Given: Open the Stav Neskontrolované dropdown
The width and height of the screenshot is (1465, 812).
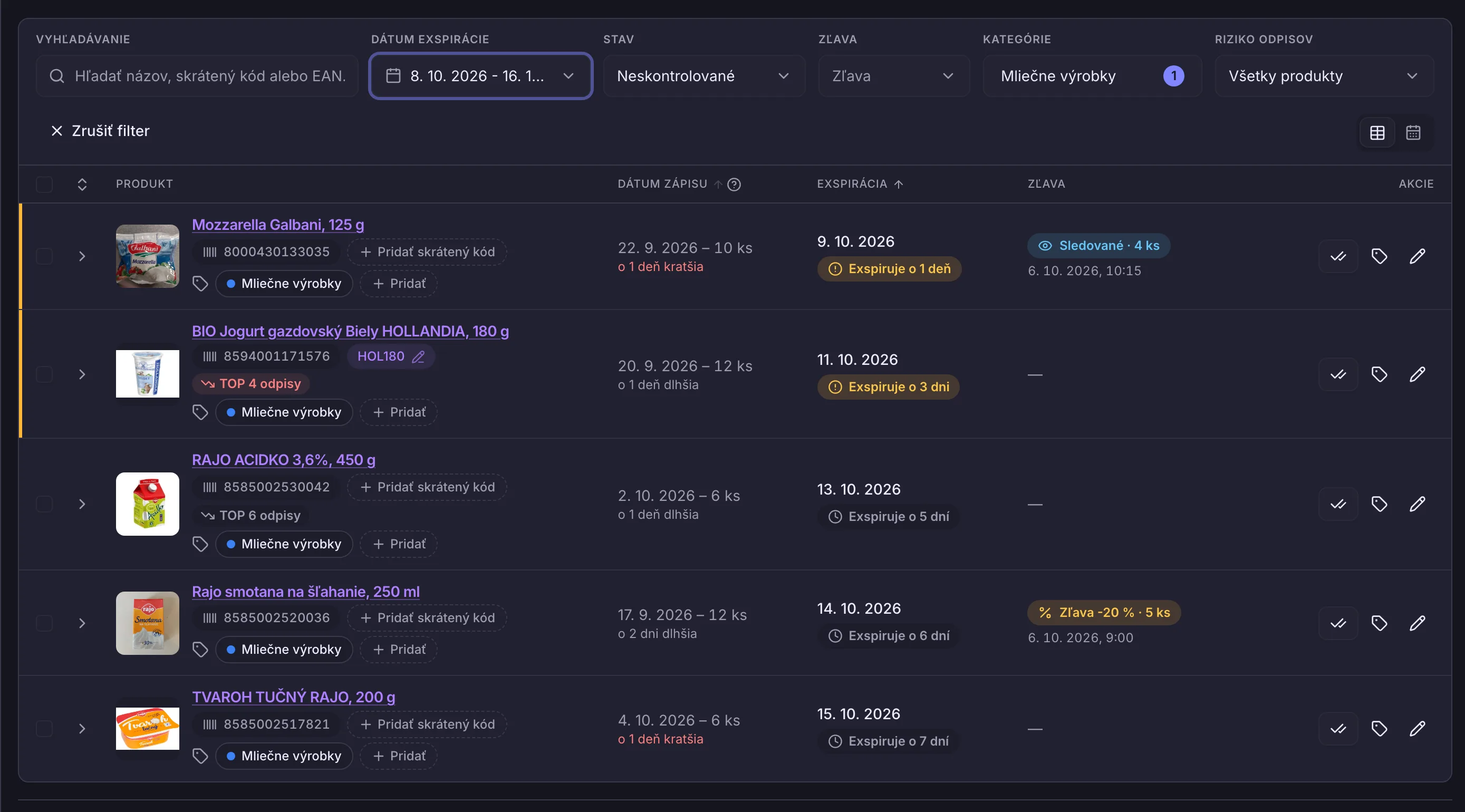Looking at the screenshot, I should 703,75.
